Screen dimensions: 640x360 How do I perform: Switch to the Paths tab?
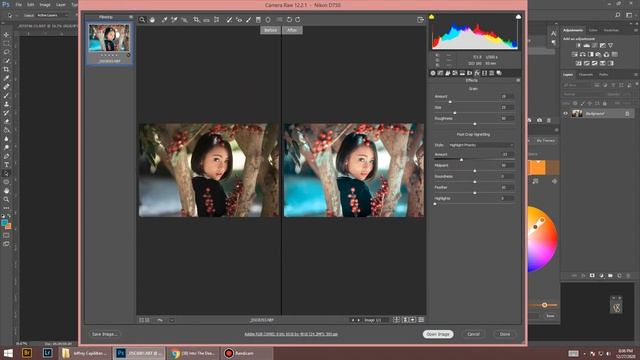click(604, 75)
